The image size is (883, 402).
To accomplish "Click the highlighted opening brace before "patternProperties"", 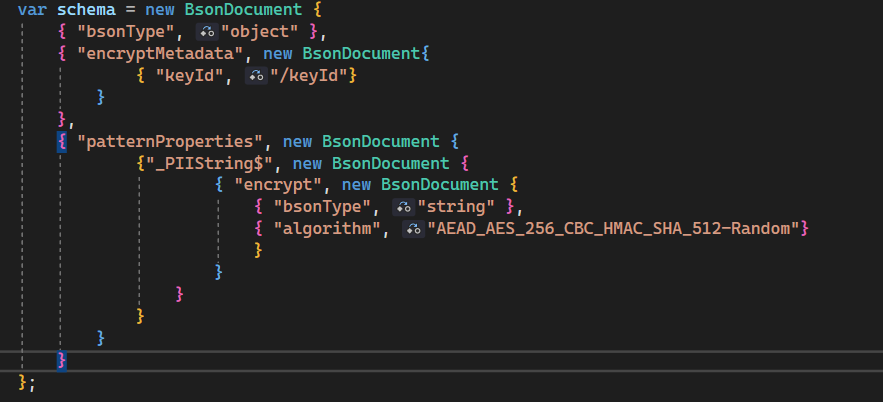I will 62,140.
